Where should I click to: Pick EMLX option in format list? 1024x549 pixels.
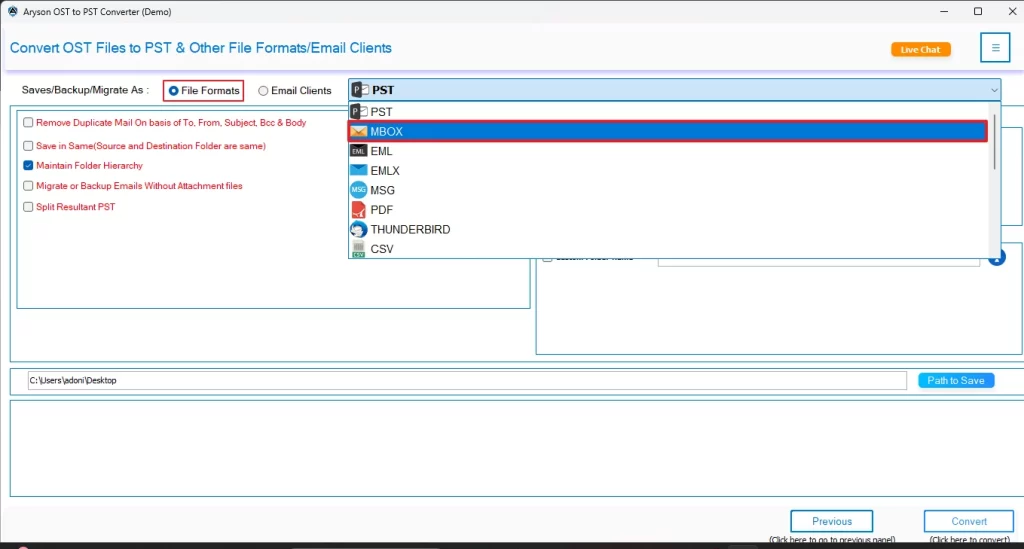(667, 170)
